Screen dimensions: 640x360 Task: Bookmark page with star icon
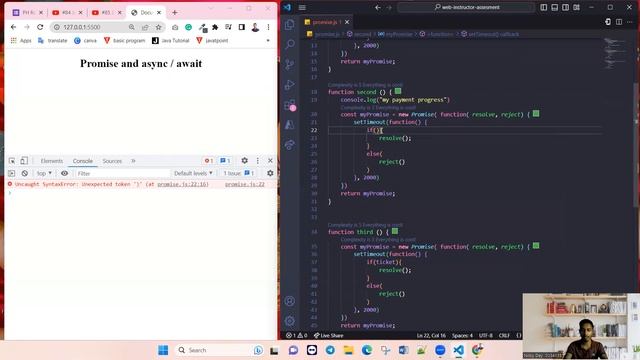click(158, 27)
